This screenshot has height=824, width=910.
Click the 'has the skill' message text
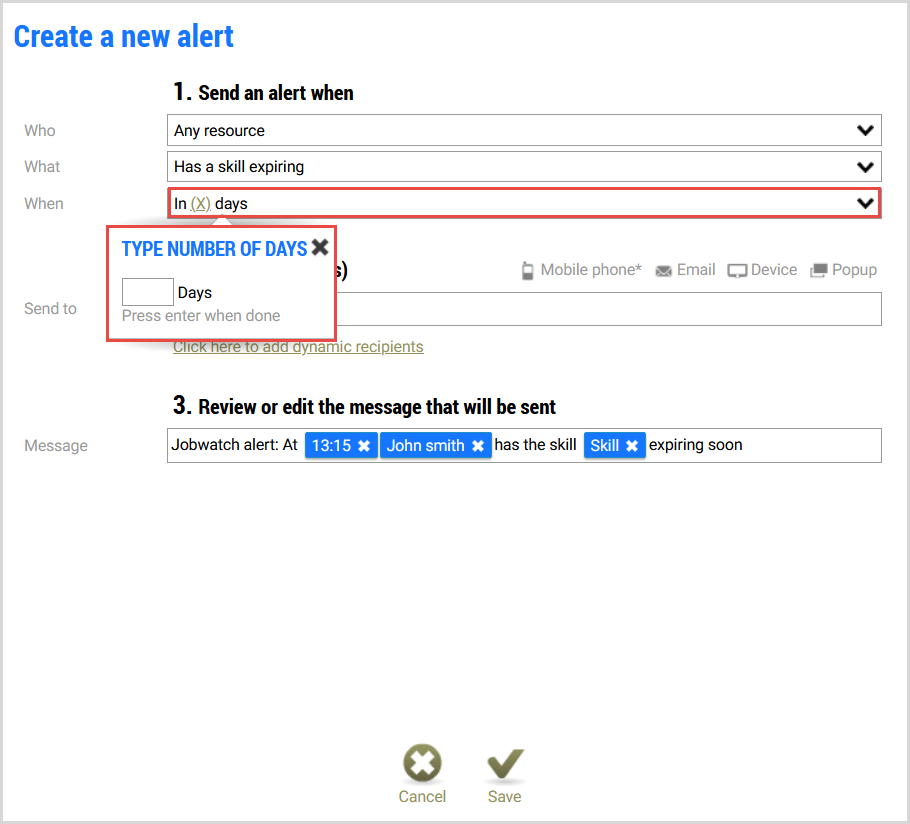coord(535,444)
